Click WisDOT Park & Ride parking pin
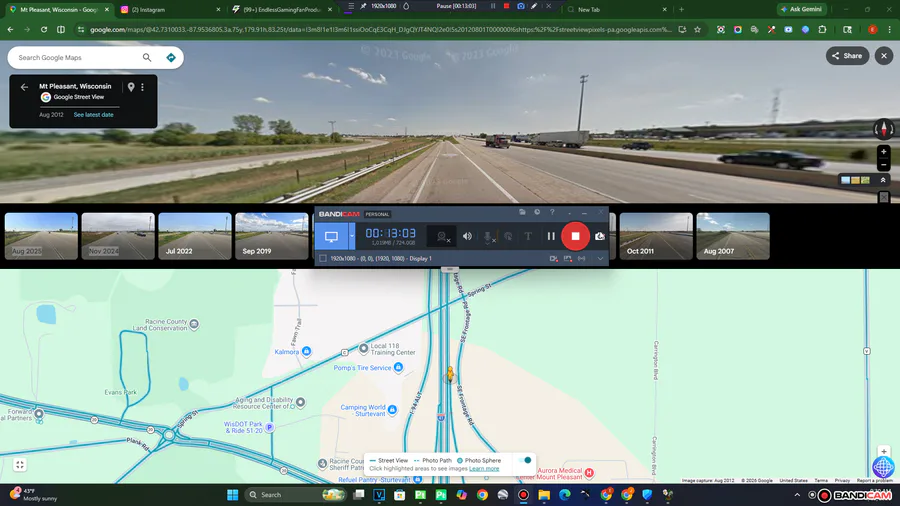The image size is (900, 506). pyautogui.click(x=269, y=427)
